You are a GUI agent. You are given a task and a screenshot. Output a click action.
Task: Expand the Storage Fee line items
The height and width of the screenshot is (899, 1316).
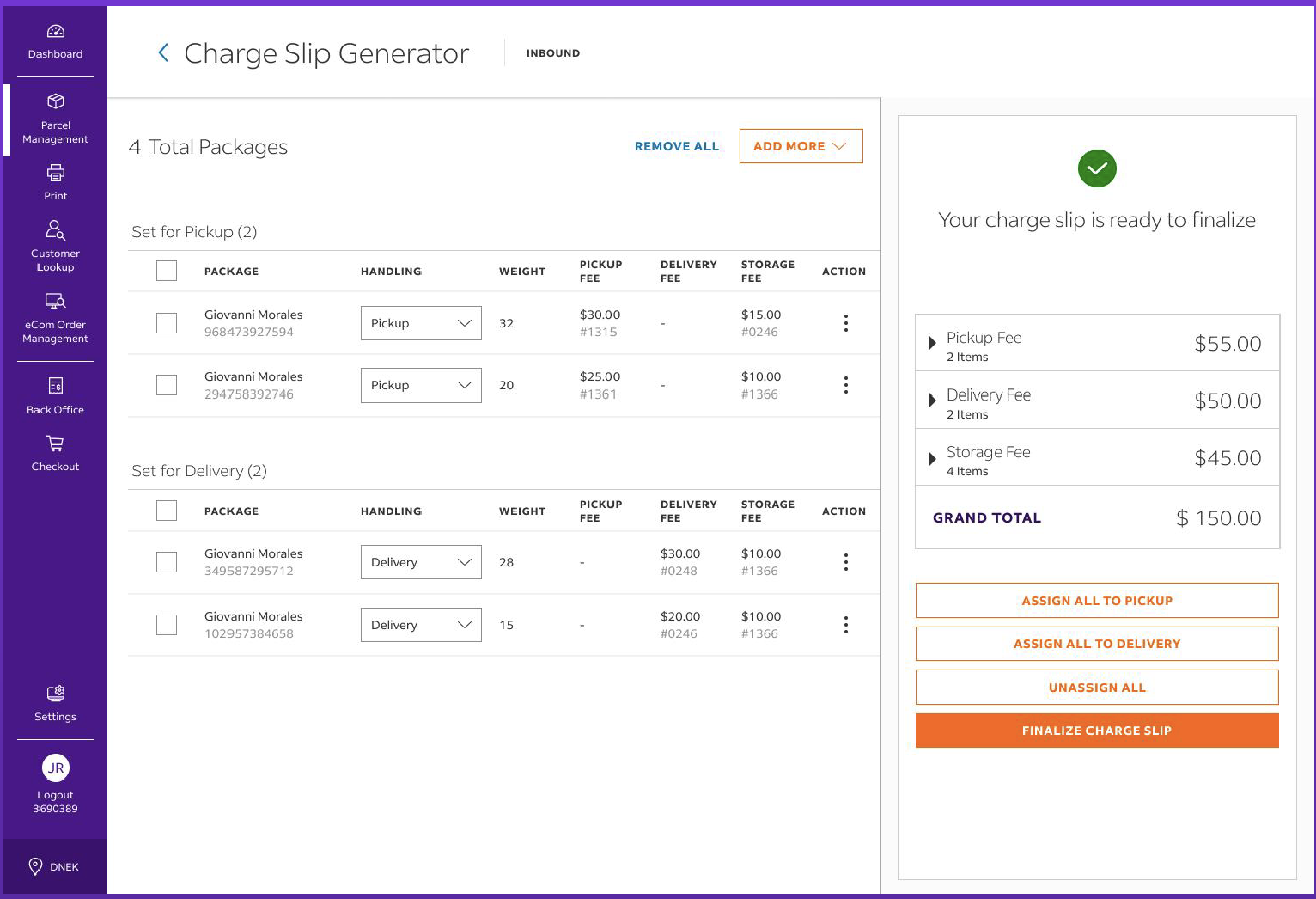pyautogui.click(x=933, y=458)
